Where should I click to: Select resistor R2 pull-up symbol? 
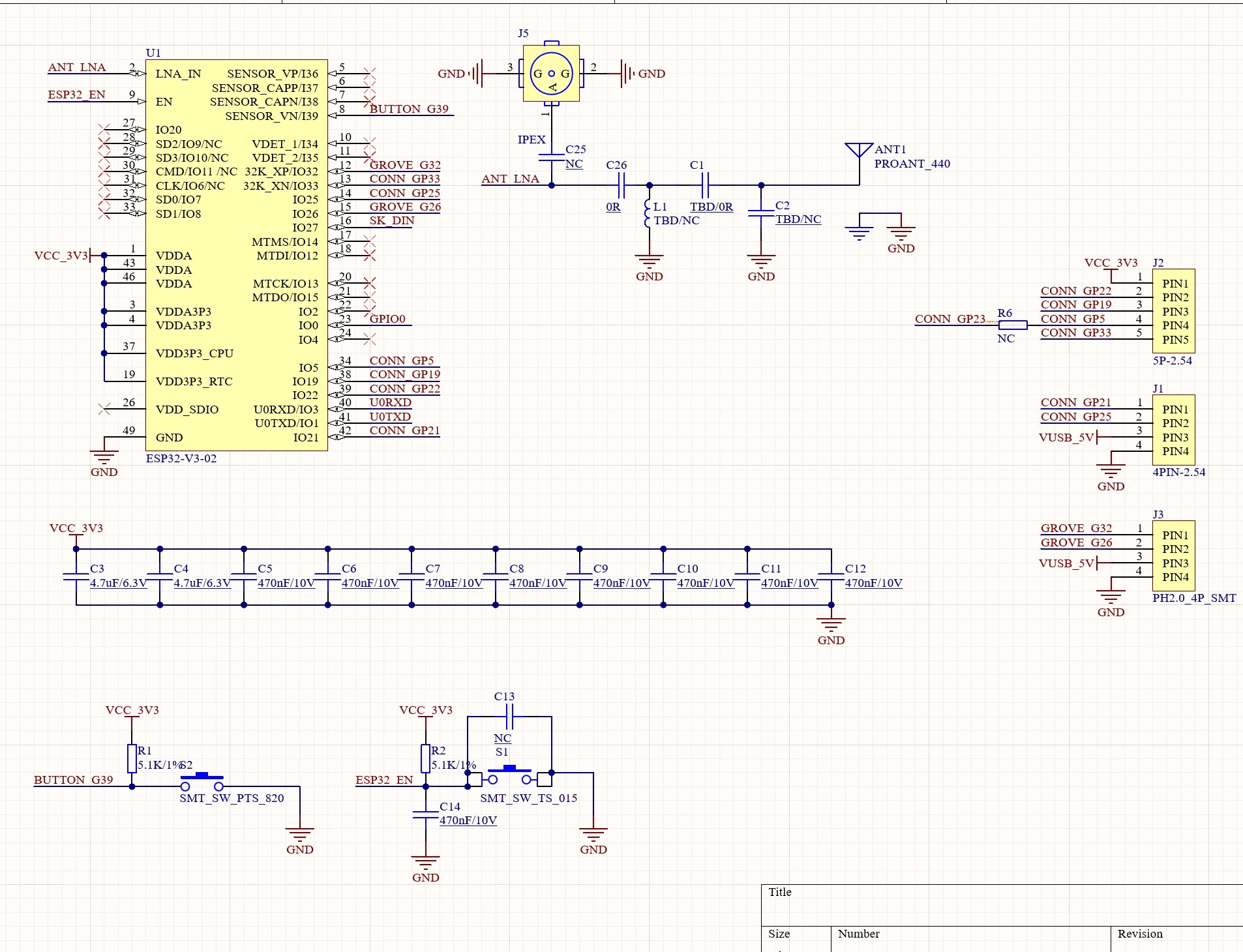pyautogui.click(x=425, y=758)
